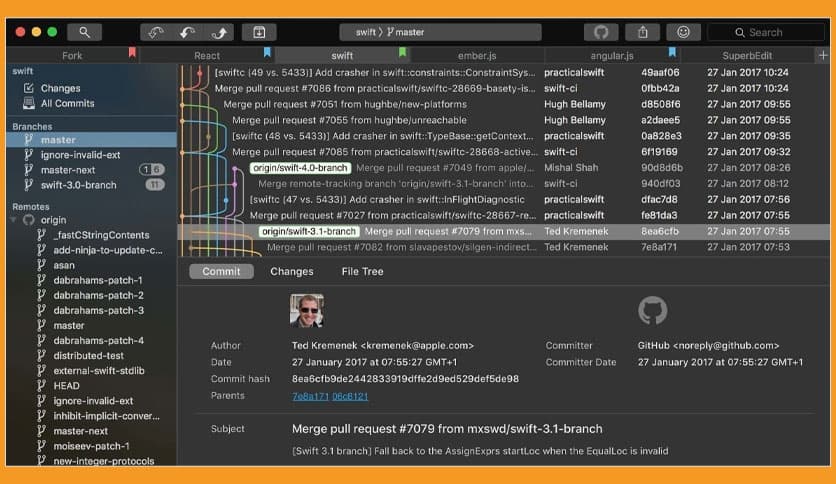Switch to the React repository tab

click(207, 56)
